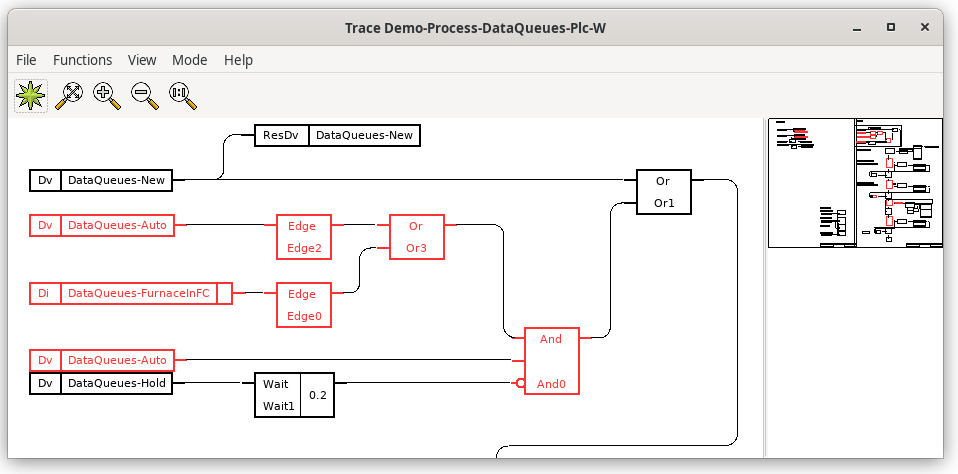Select the Dv DataQueues-Hold input block
The width and height of the screenshot is (958, 474).
(101, 383)
